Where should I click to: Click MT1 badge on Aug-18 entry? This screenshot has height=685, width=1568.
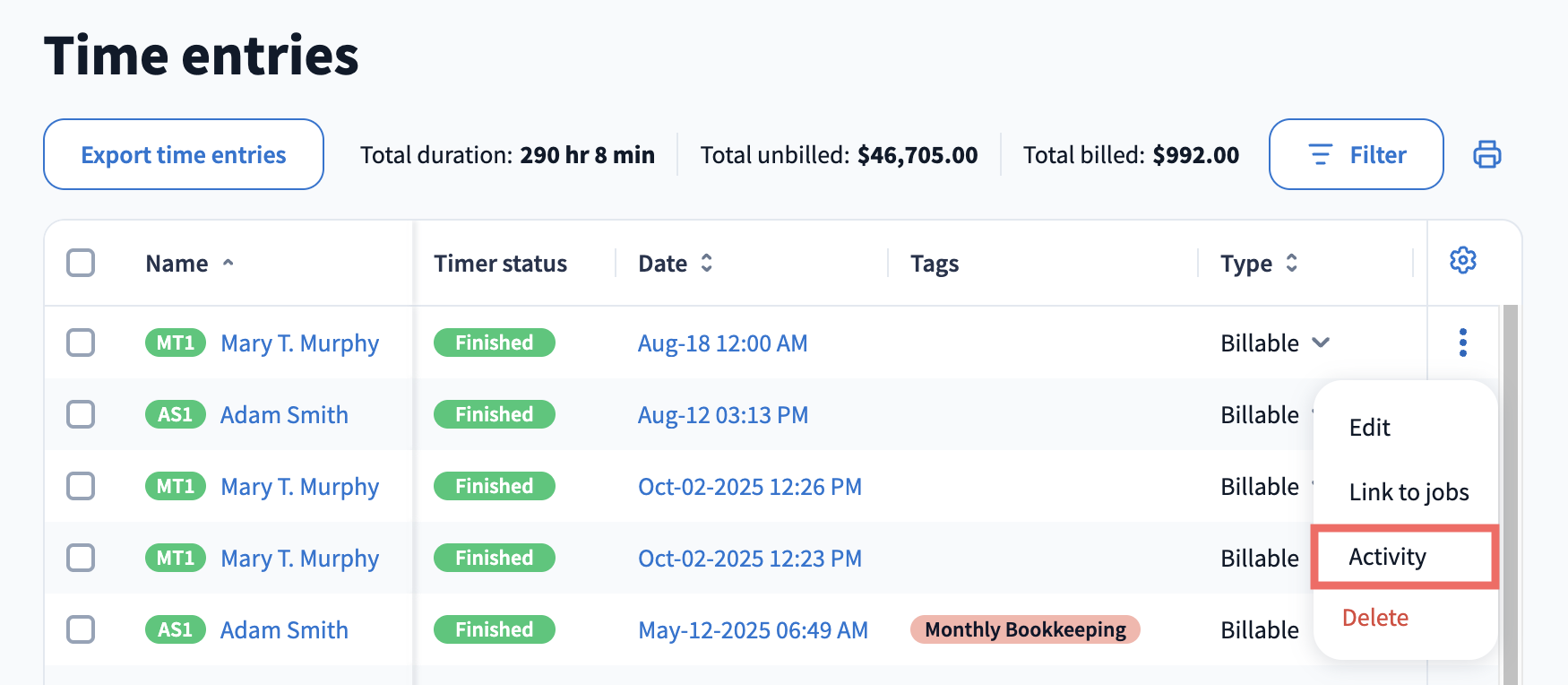click(176, 342)
